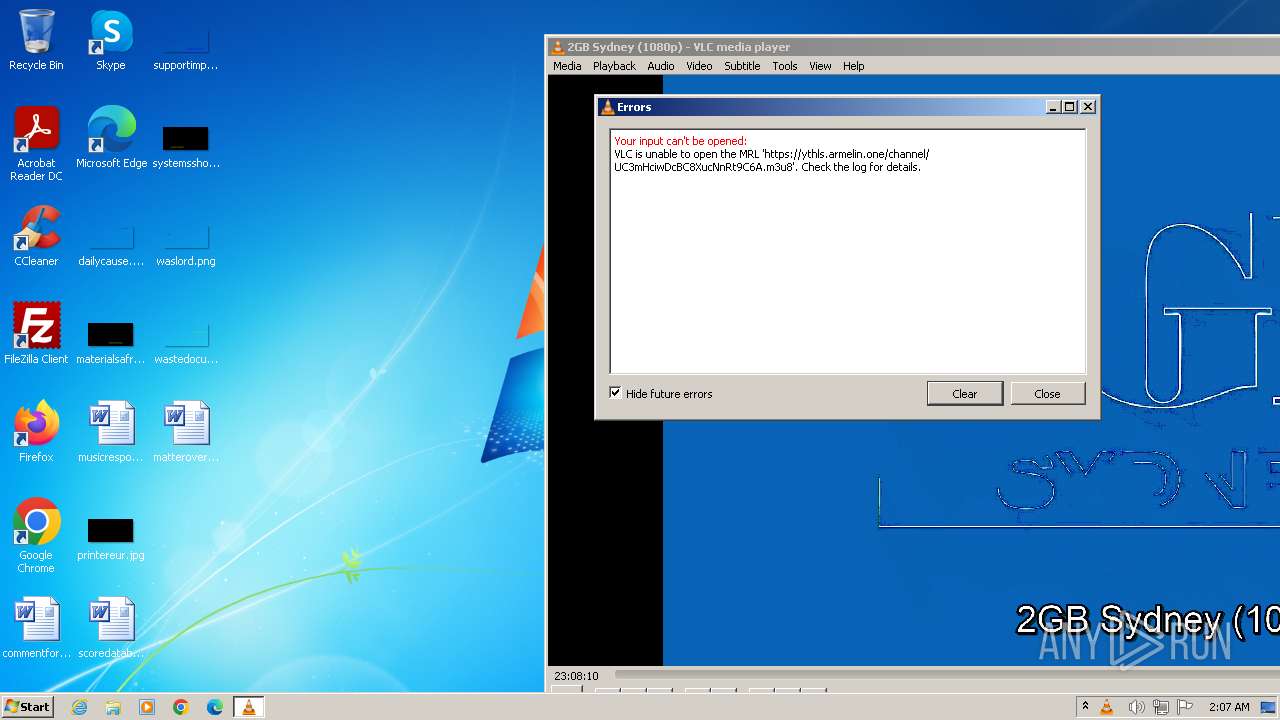
Task: Open the network tray icon
Action: 1161,707
